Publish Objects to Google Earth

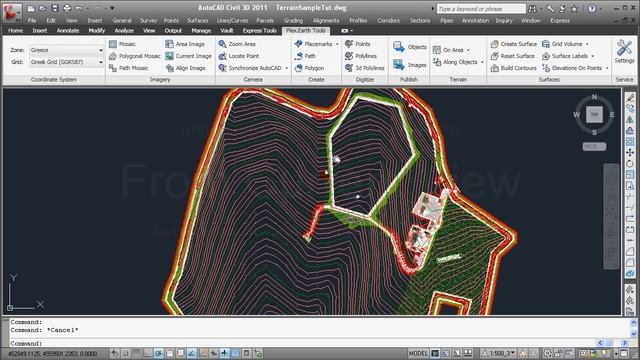(410, 47)
